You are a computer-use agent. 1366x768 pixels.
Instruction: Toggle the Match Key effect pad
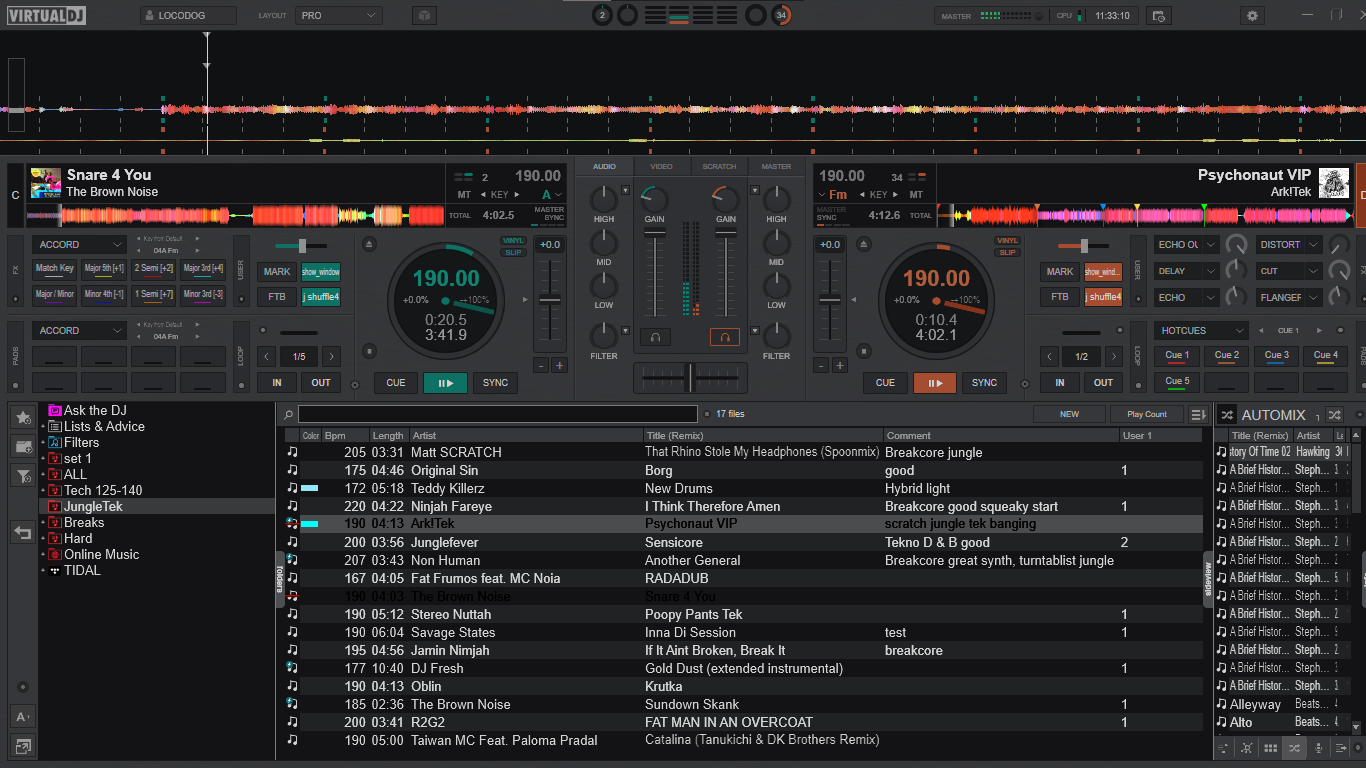(55, 268)
